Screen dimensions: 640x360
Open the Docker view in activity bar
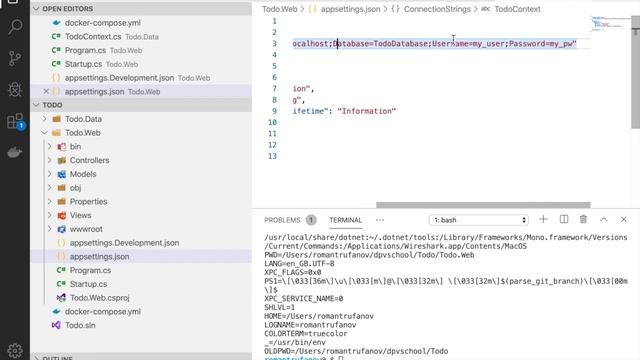coord(15,153)
